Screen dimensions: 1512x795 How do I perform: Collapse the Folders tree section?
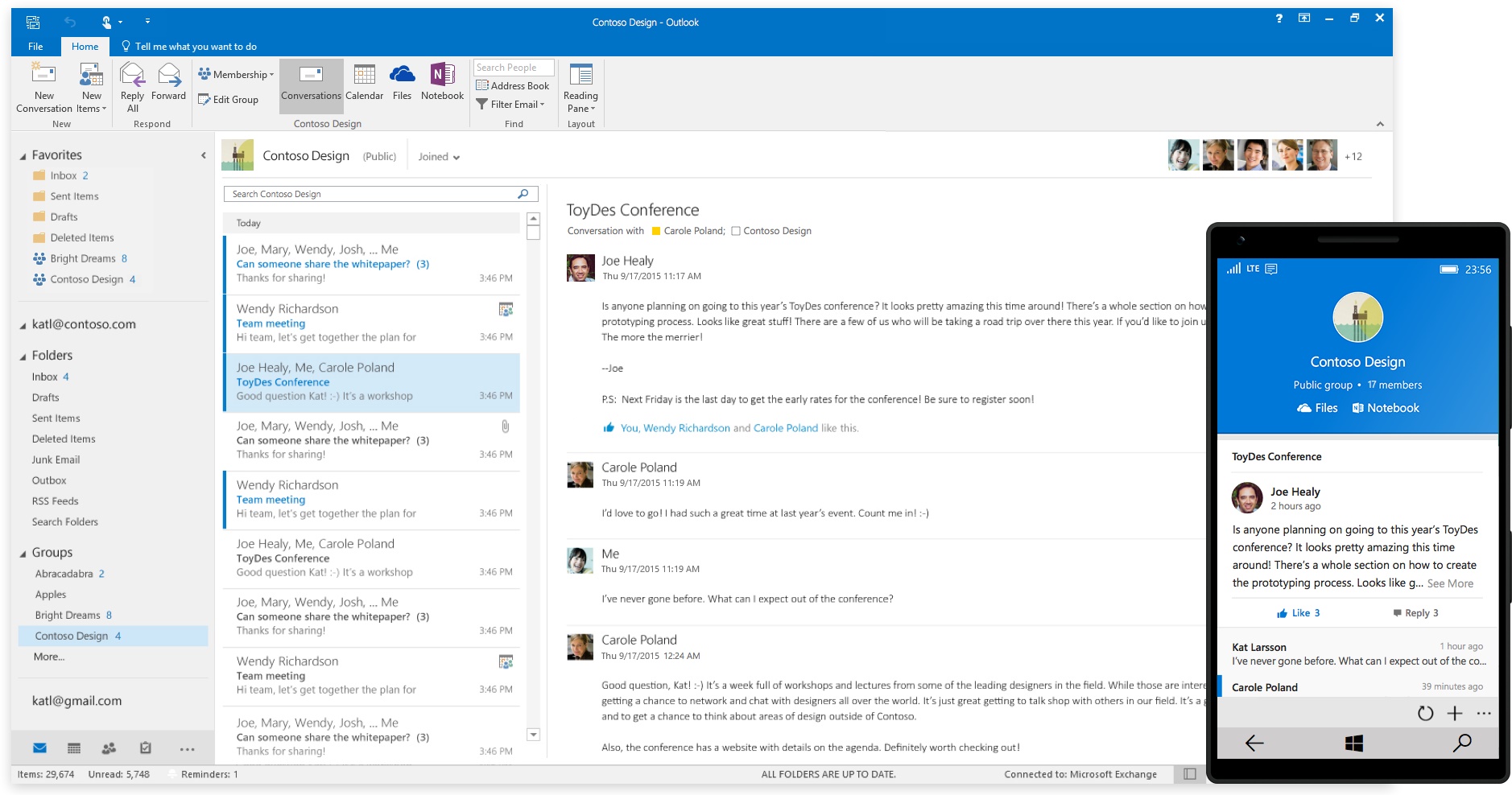(23, 356)
